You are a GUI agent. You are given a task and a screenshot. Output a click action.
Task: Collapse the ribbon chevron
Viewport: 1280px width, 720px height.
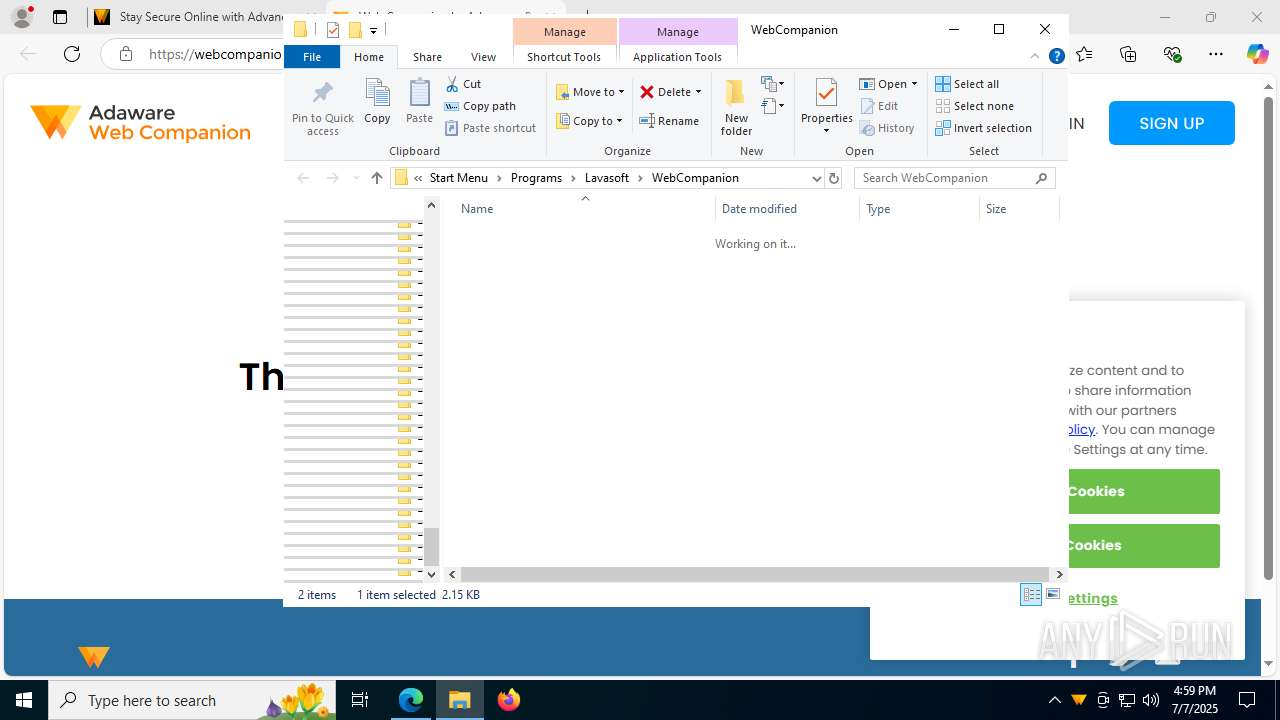[x=1035, y=57]
